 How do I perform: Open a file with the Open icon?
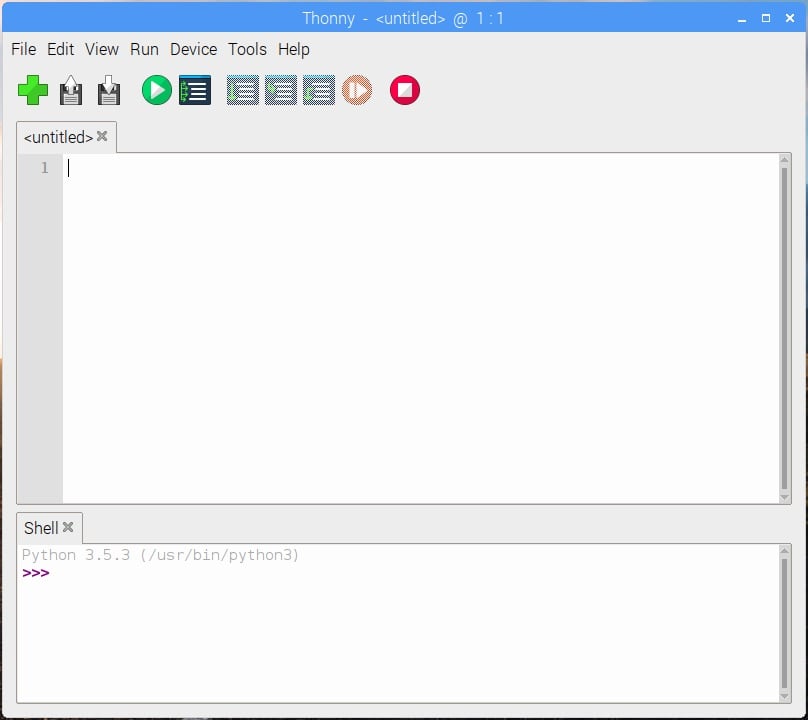tap(71, 91)
